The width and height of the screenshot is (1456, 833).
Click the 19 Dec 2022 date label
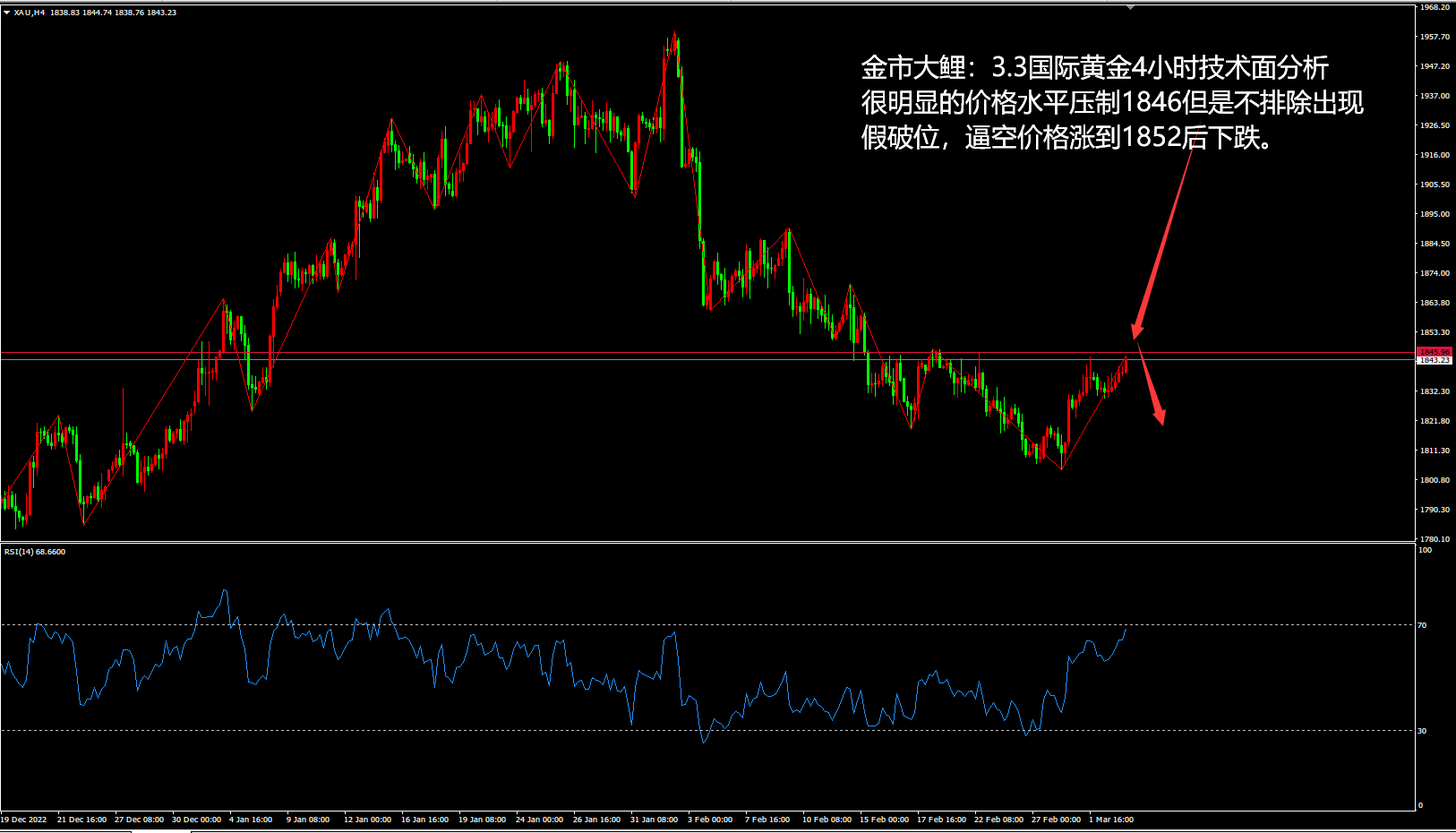click(x=24, y=820)
